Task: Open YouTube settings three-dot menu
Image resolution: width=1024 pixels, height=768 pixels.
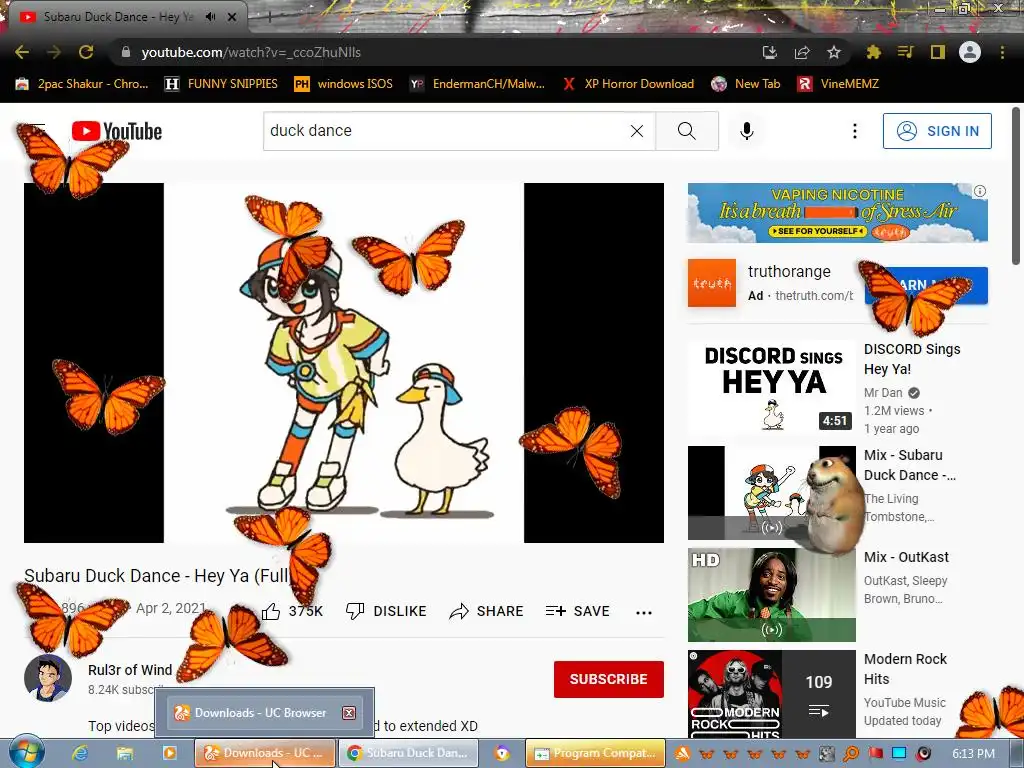Action: [854, 131]
